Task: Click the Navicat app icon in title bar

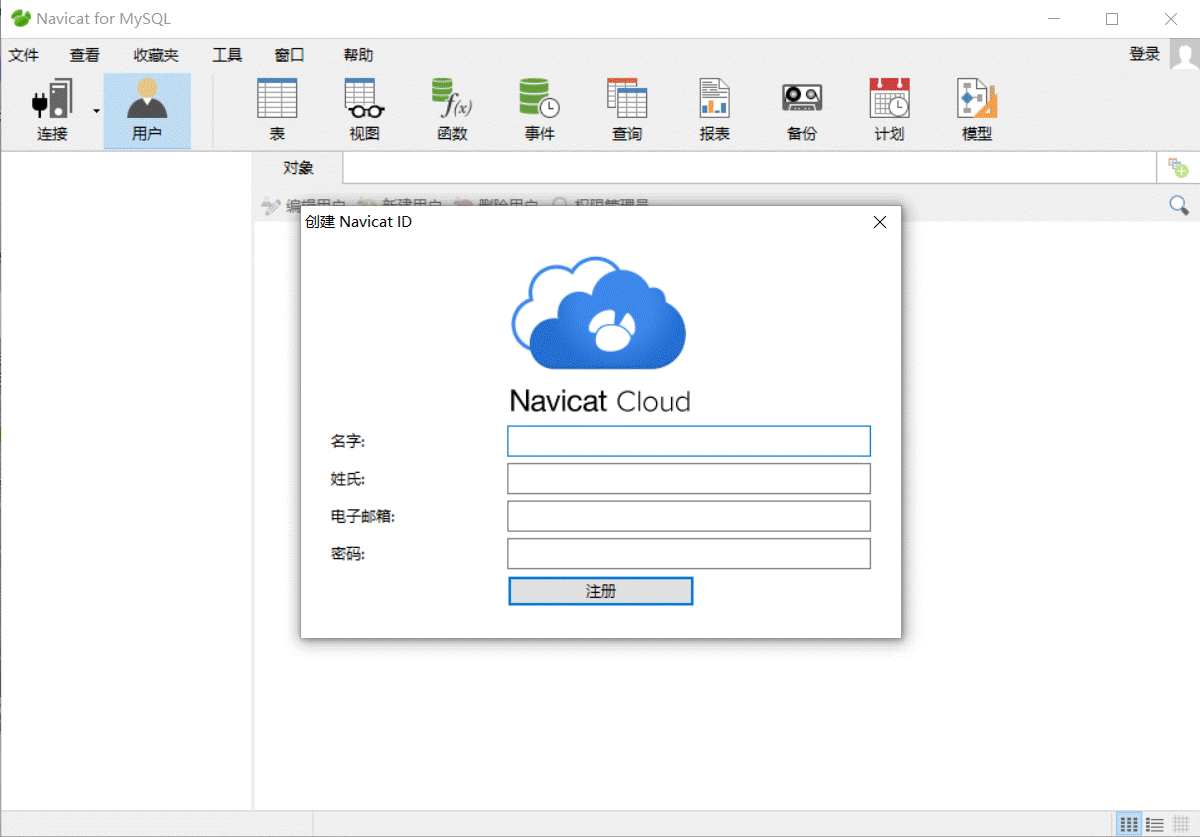Action: tap(20, 18)
